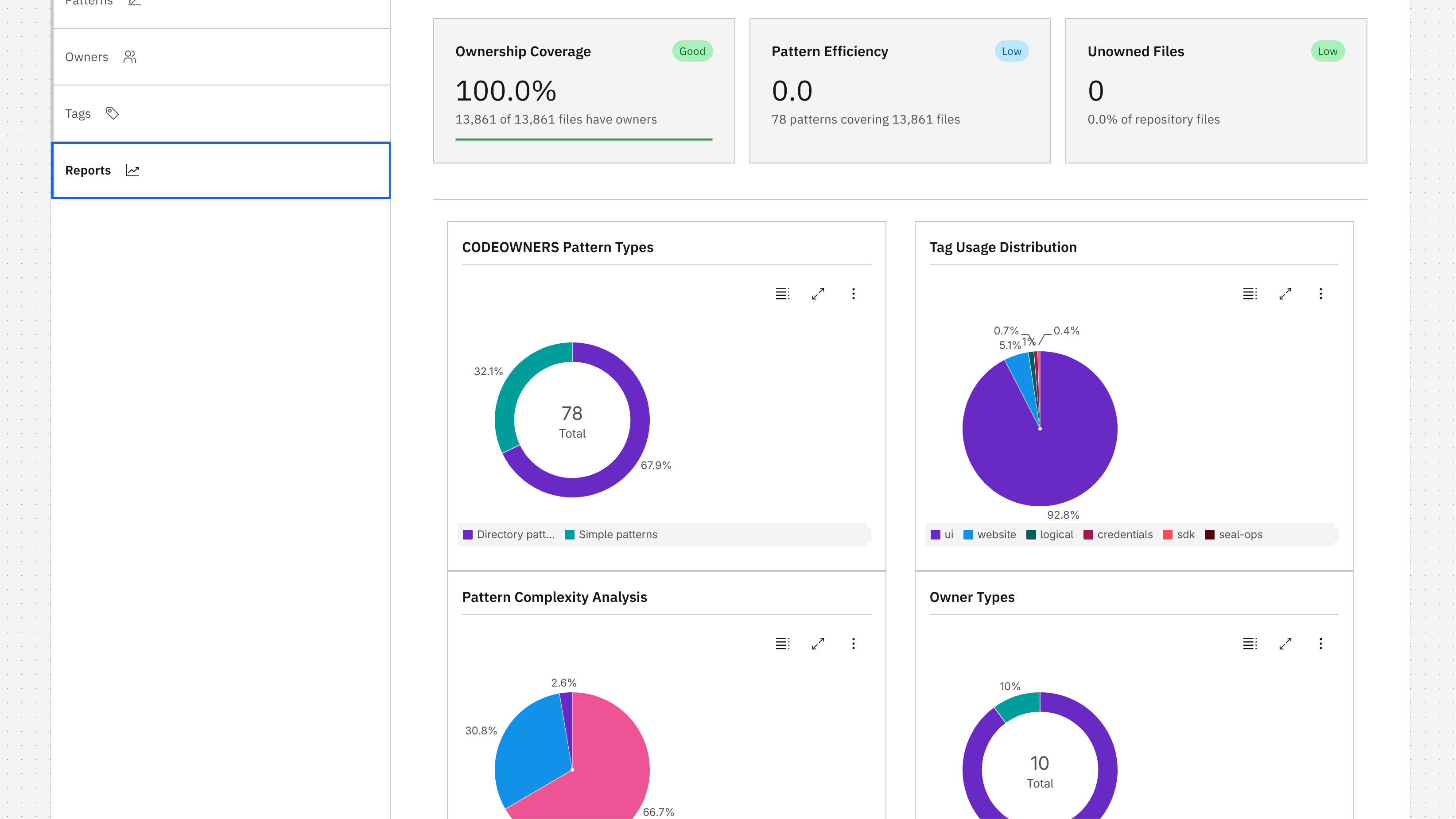This screenshot has width=1456, height=819.
Task: Open Pattern Complexity Analysis overflow menu
Action: (x=853, y=643)
